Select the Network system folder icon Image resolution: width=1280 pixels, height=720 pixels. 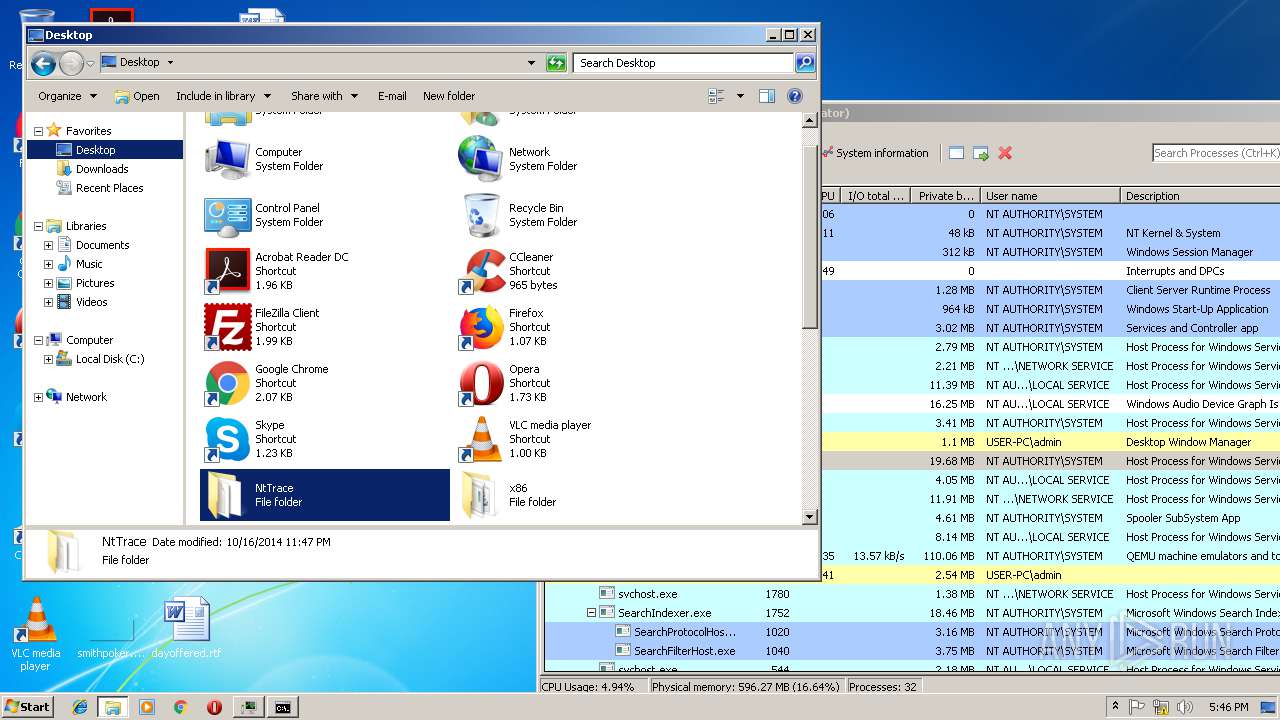coord(481,158)
